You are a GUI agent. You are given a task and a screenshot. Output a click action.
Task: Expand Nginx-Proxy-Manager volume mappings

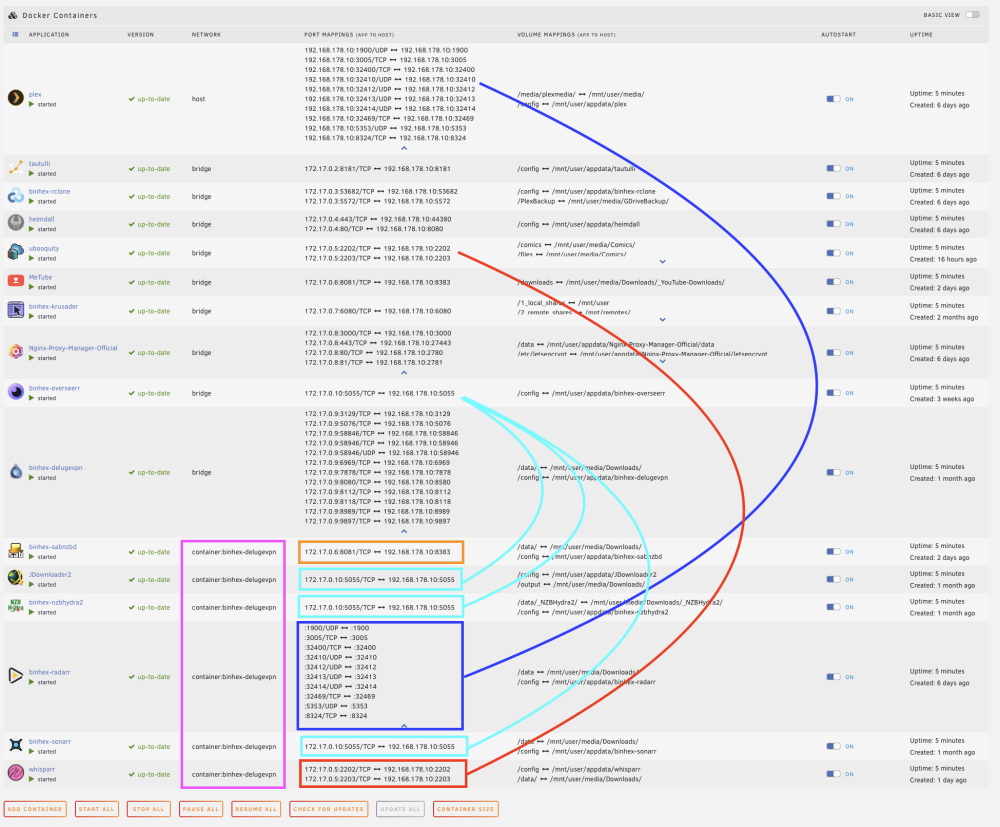(x=663, y=361)
